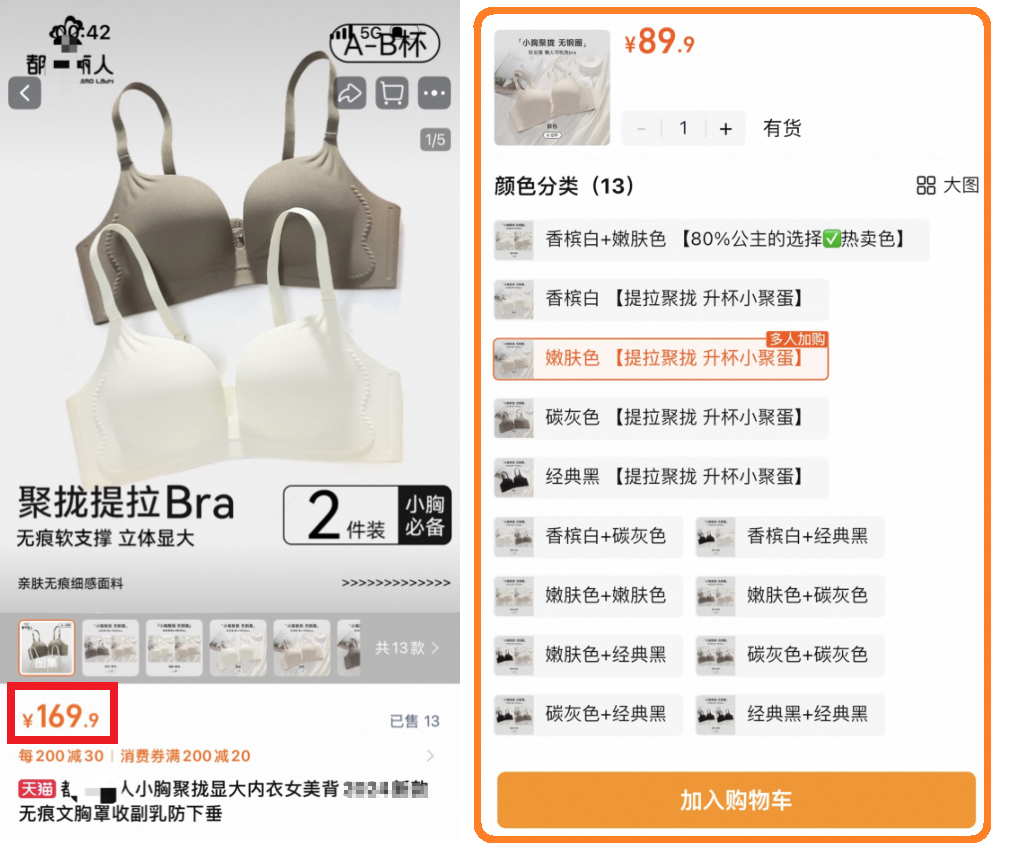This screenshot has width=1012, height=855.
Task: Choose 嫩肤色+碳灰色 combo
Action: pos(790,596)
